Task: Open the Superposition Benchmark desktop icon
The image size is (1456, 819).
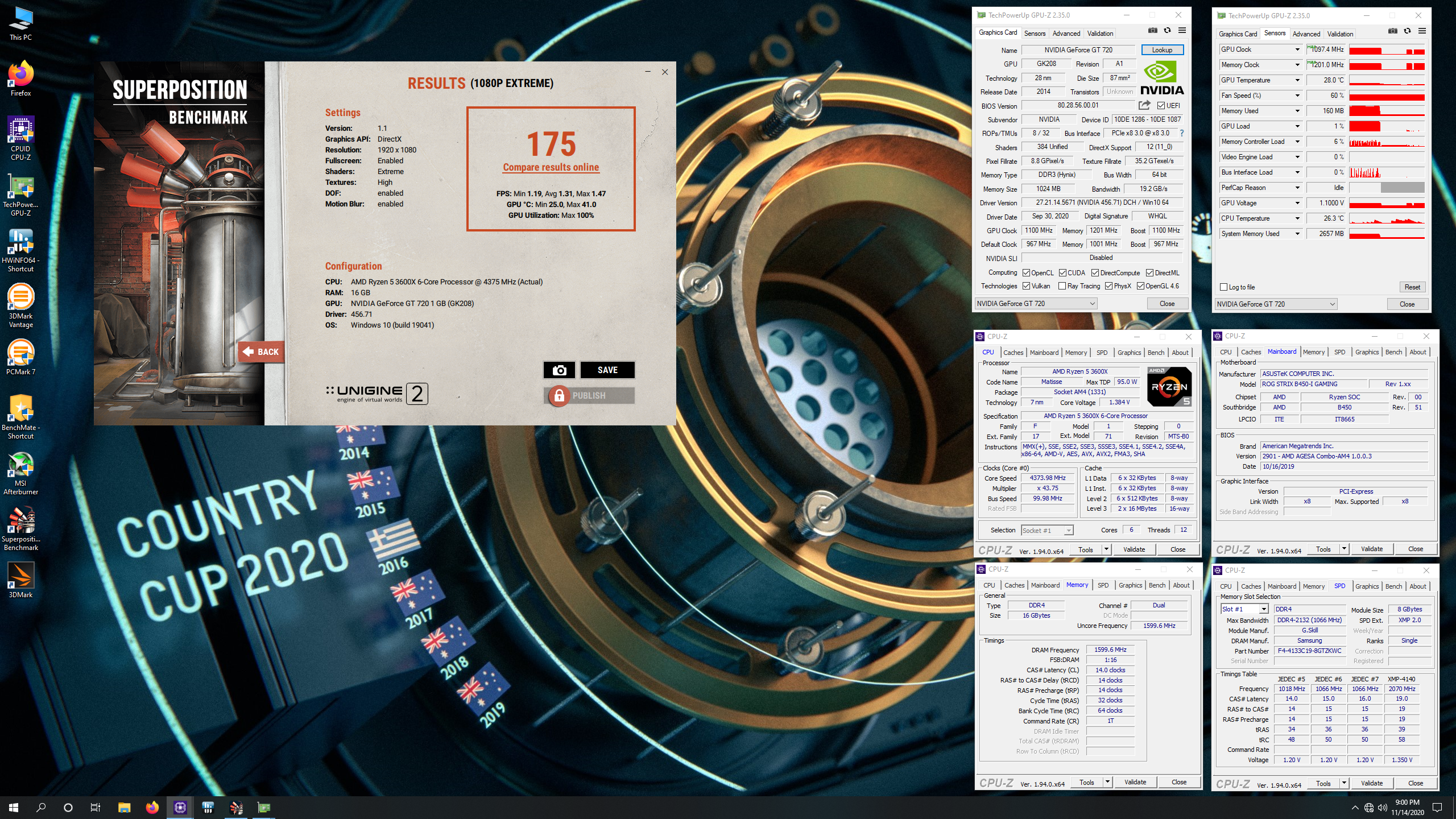Action: 21,528
